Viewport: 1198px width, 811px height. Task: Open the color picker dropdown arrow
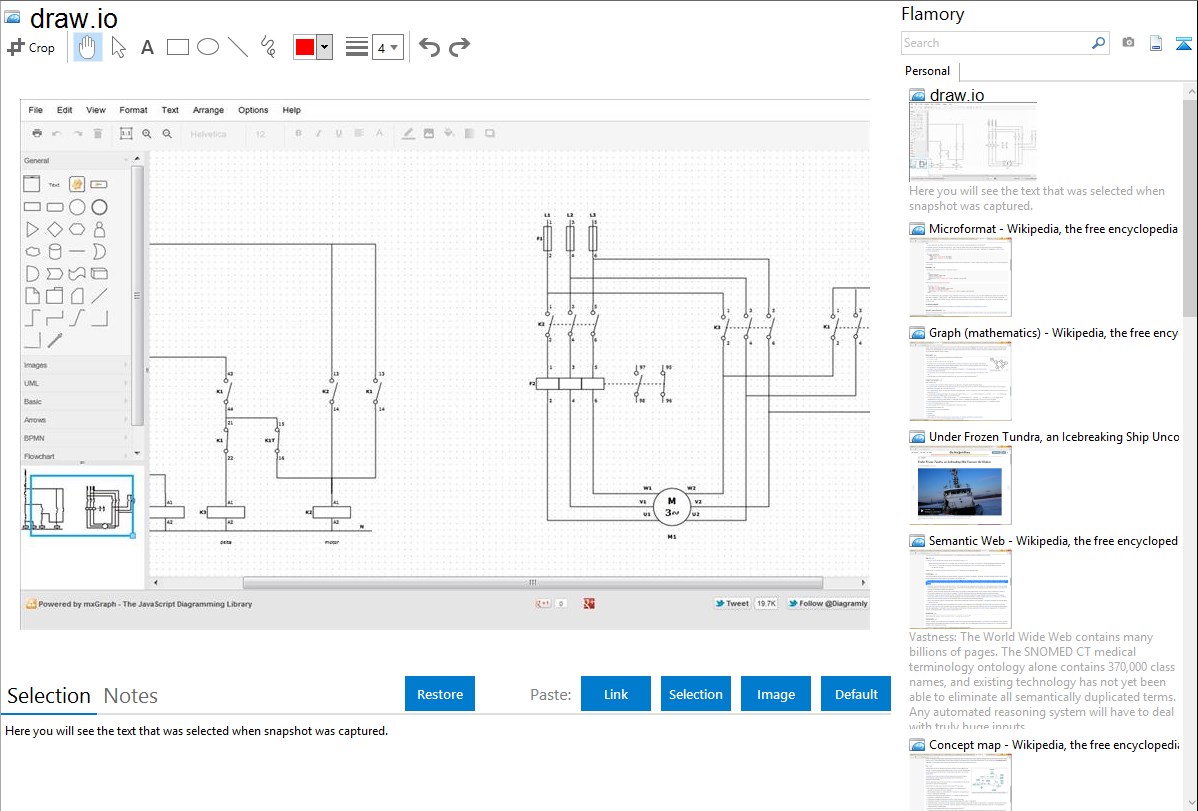point(324,47)
